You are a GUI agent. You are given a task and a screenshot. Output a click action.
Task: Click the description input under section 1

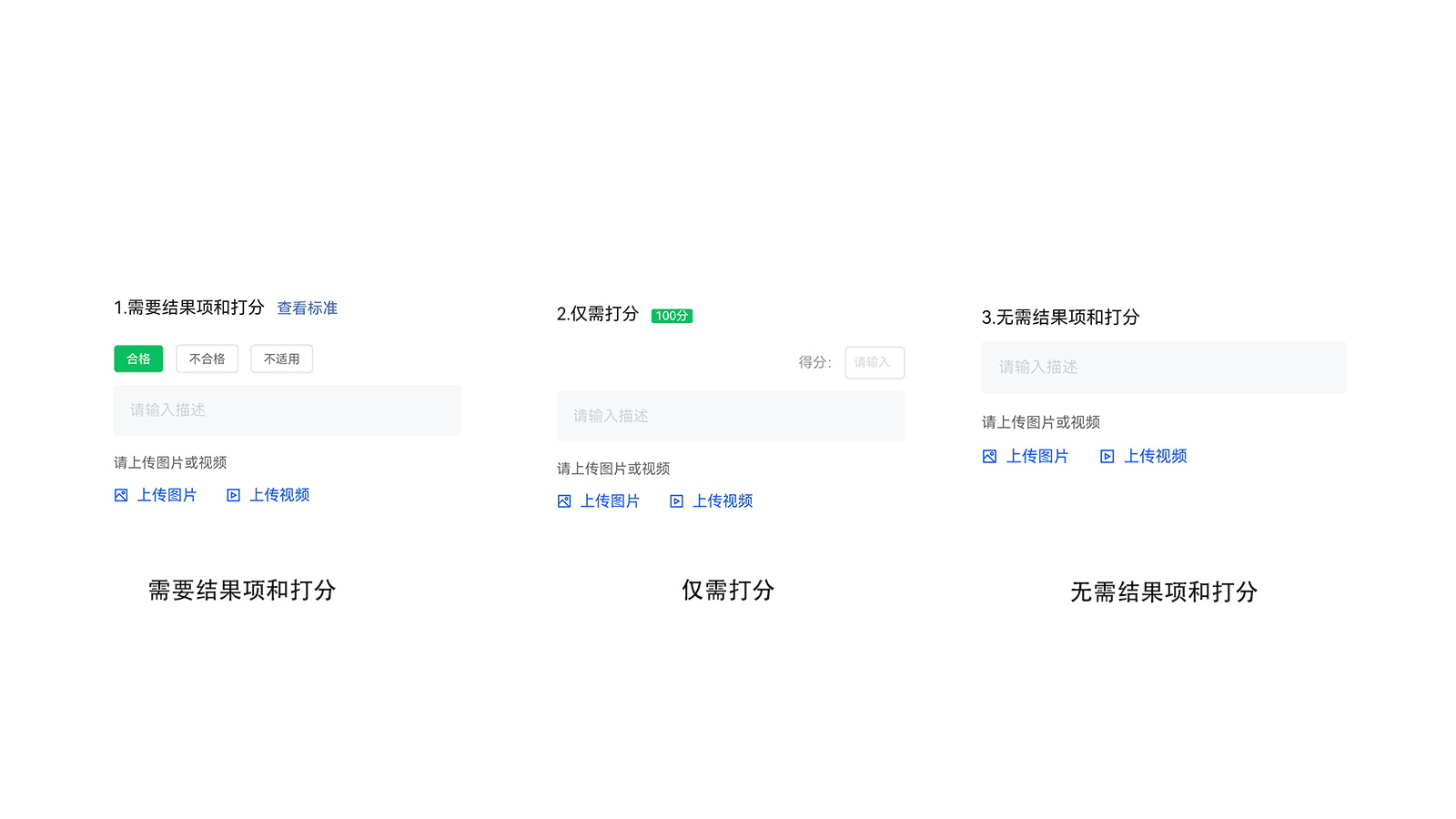(287, 410)
